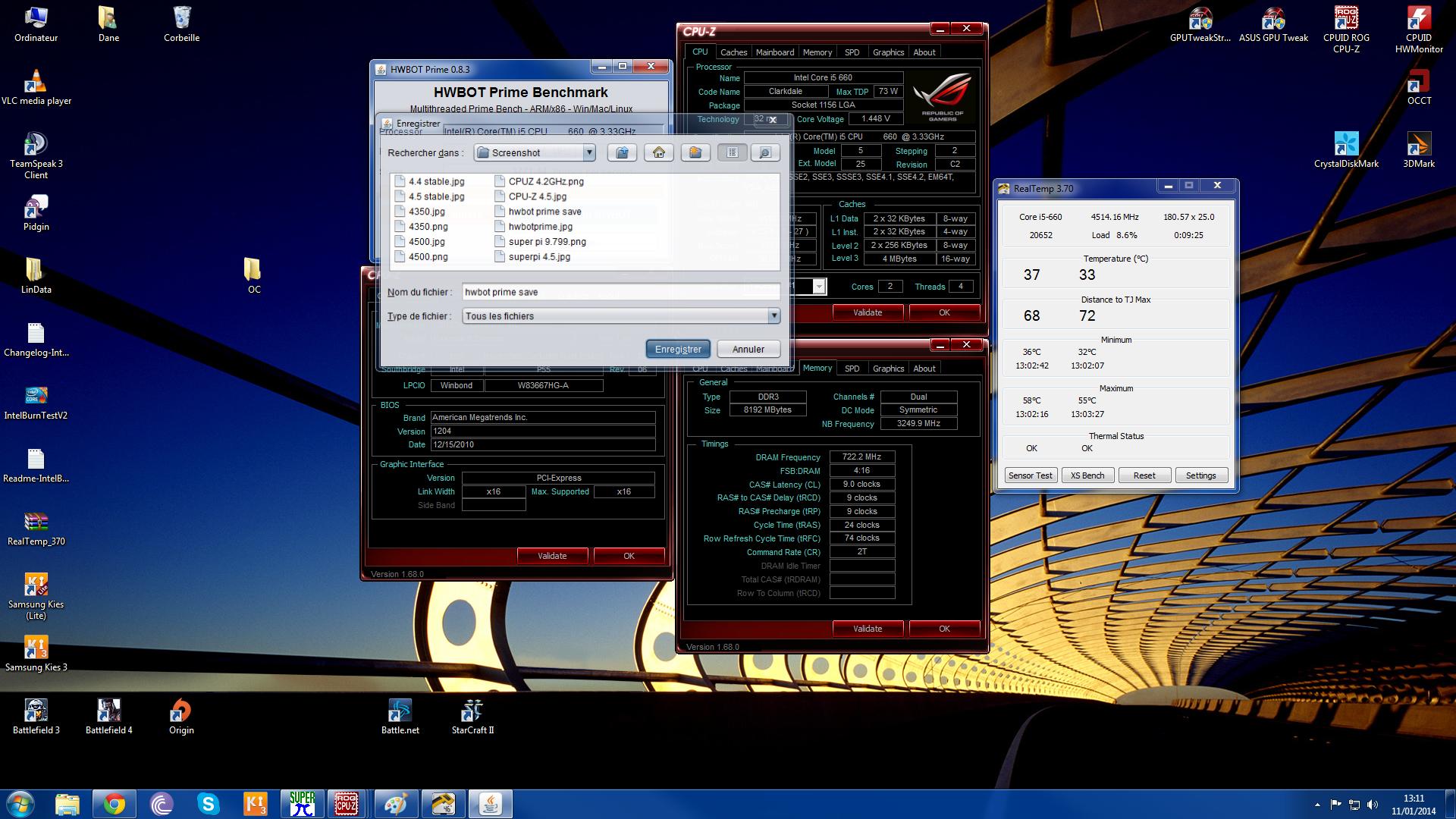This screenshot has height=819, width=1456.
Task: Click Chrome icon in taskbar
Action: tap(115, 804)
